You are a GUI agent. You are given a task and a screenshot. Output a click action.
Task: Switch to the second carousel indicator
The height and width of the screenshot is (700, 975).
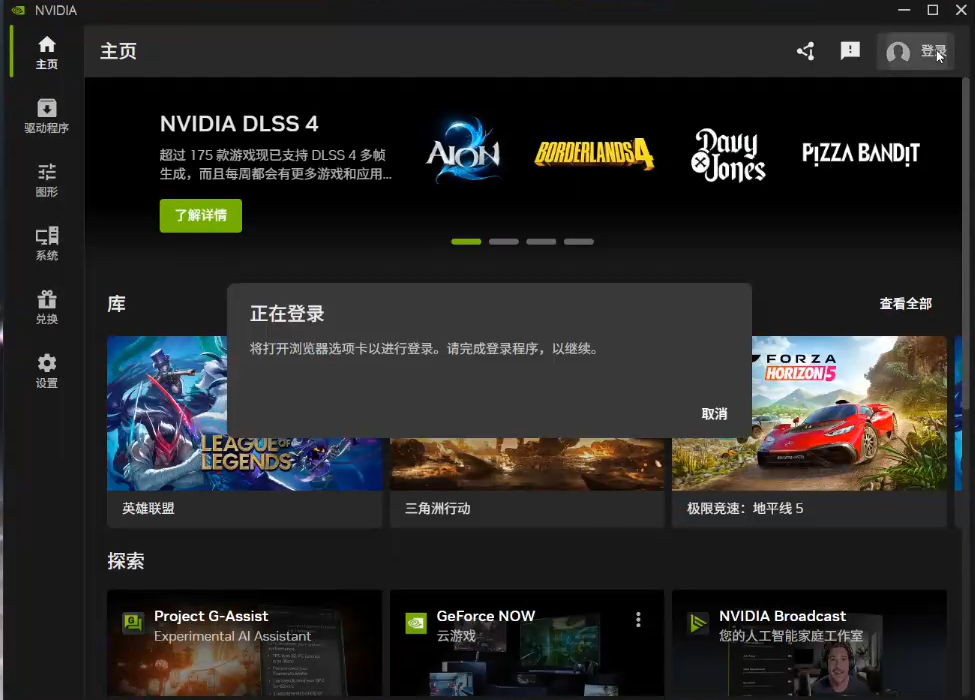504,242
